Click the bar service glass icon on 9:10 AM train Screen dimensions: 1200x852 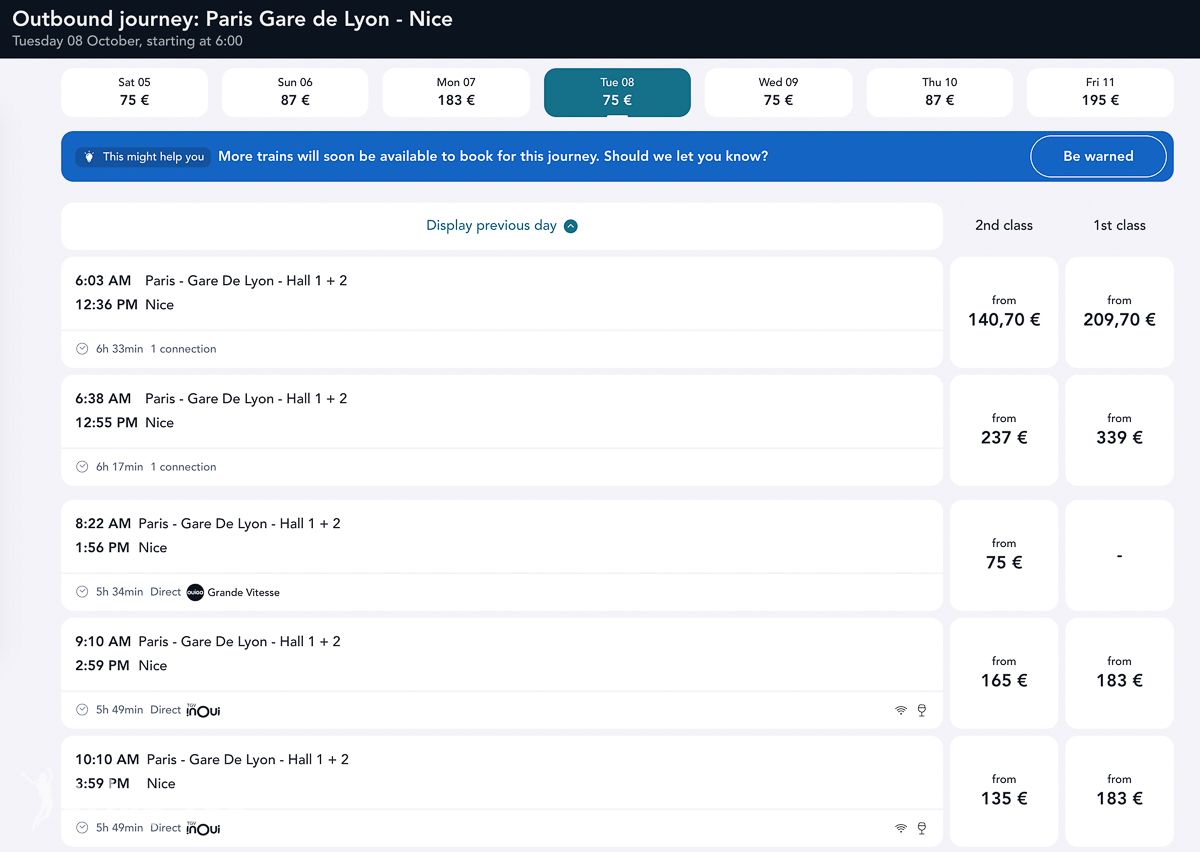click(x=922, y=710)
